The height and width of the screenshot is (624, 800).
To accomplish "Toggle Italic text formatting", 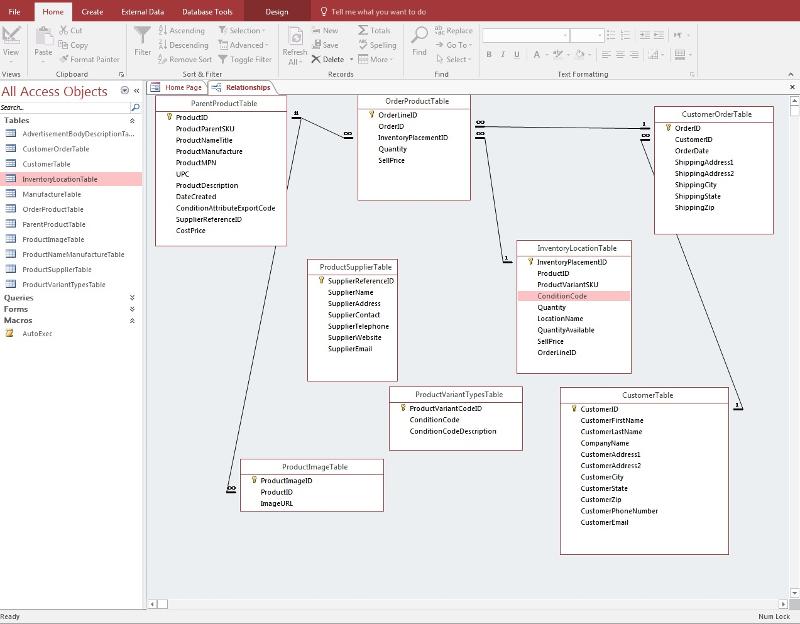I will pos(503,55).
